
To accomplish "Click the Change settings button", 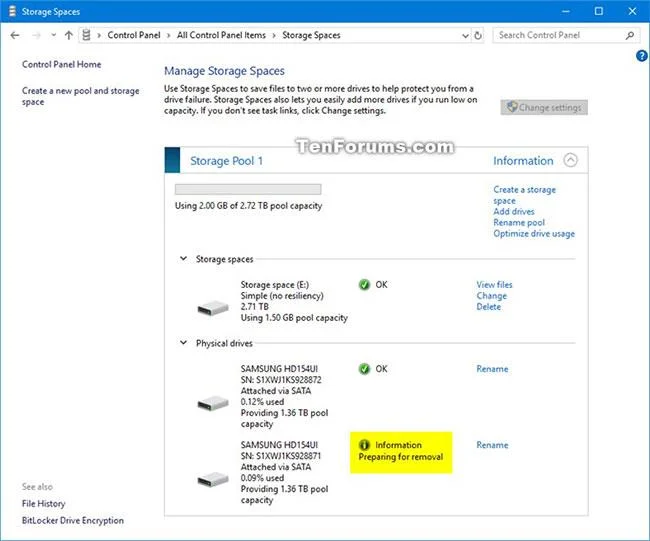I will pyautogui.click(x=544, y=107).
